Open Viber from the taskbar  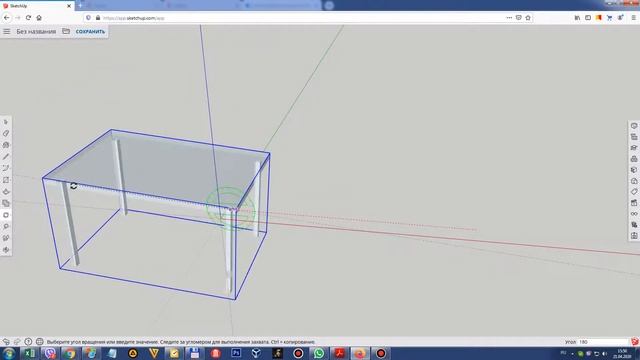tap(50, 353)
